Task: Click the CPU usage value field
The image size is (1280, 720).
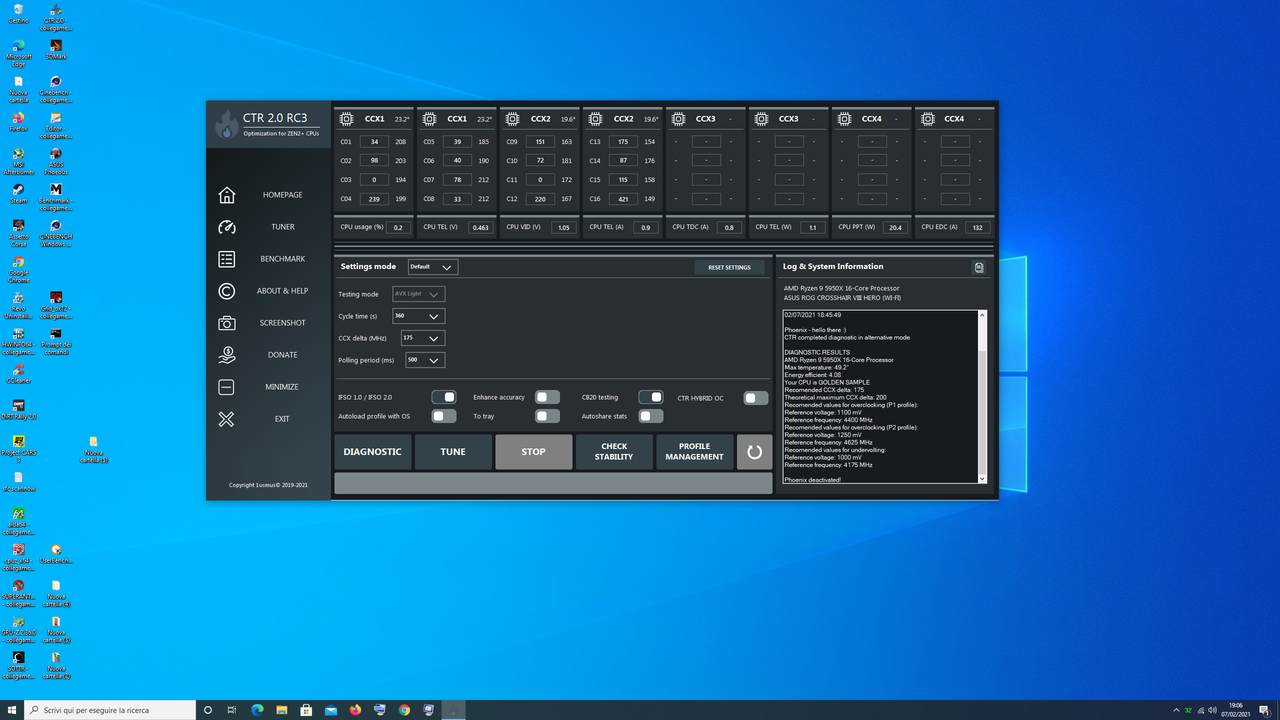Action: pos(397,227)
